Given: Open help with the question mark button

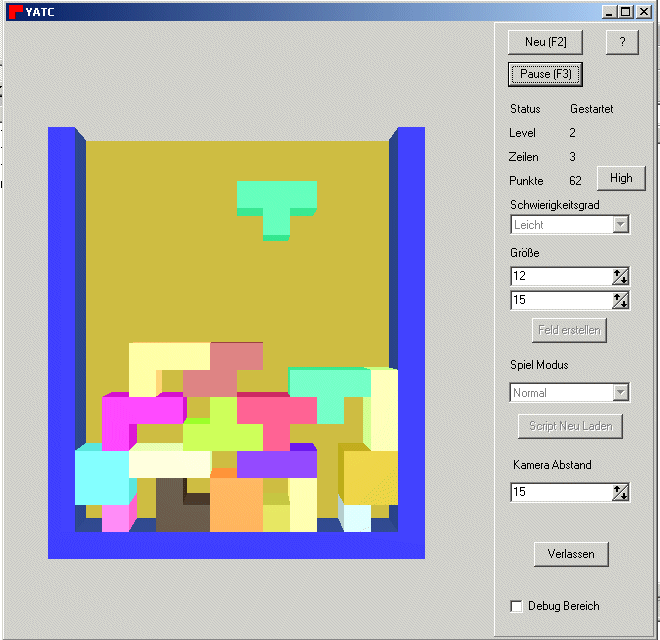Looking at the screenshot, I should coord(621,42).
